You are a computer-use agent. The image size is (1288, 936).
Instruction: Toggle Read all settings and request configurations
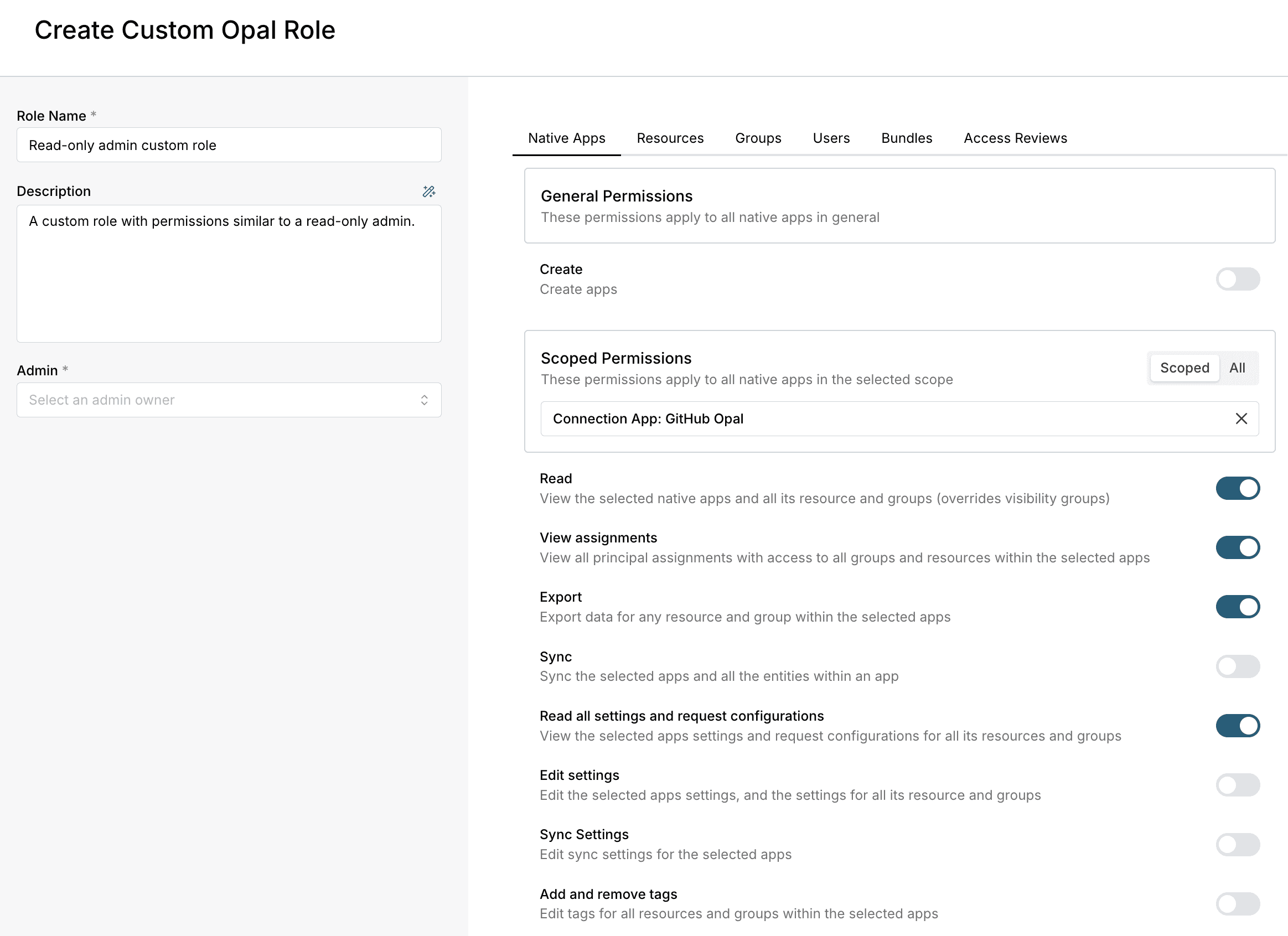tap(1238, 725)
